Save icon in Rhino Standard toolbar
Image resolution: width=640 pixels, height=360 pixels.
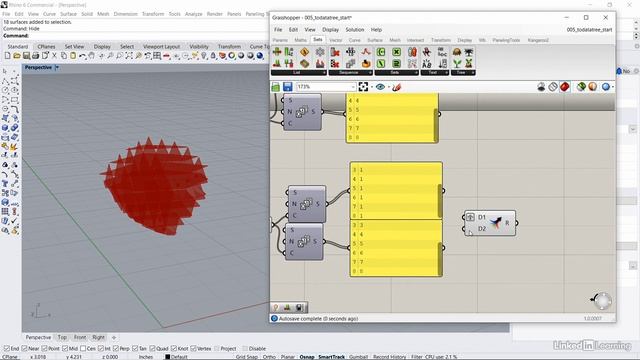[x=26, y=56]
